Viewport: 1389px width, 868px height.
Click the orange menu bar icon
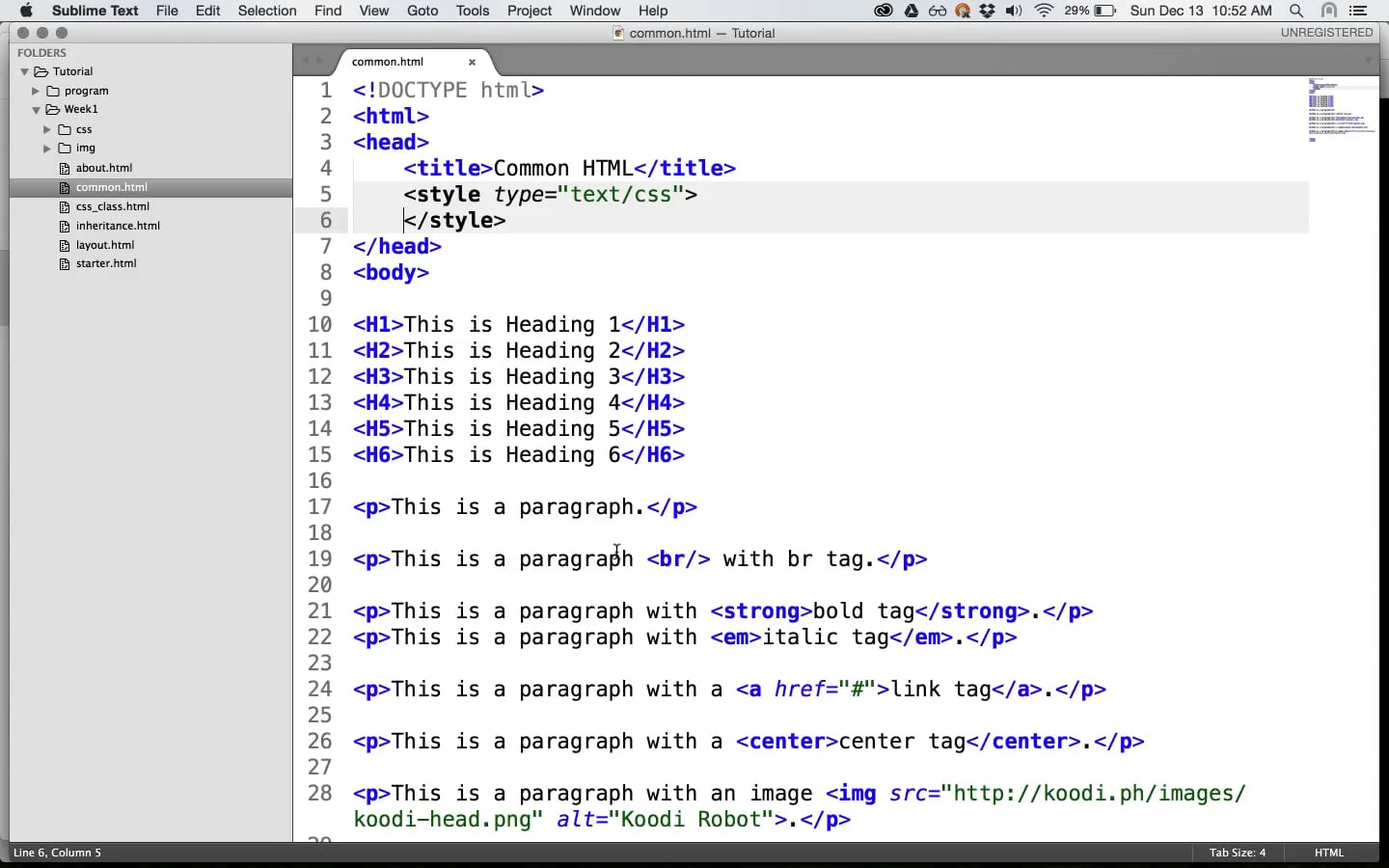963,11
